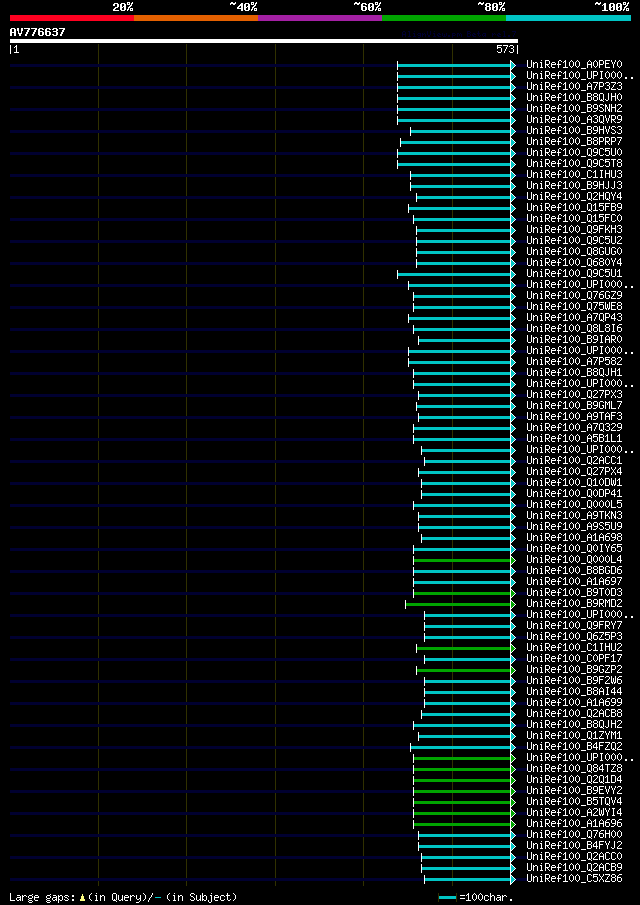Select the UniRef100_B8AI44 label
This screenshot has width=640, height=905.
pos(574,693)
